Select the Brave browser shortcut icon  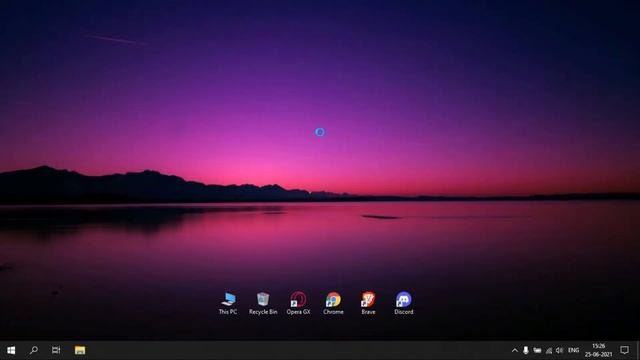368,303
